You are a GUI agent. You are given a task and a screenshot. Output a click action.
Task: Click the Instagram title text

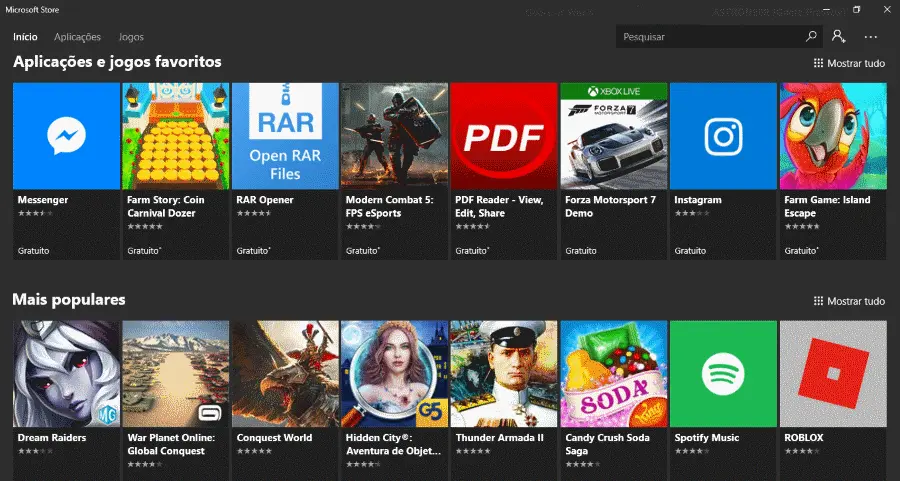pyautogui.click(x=698, y=200)
